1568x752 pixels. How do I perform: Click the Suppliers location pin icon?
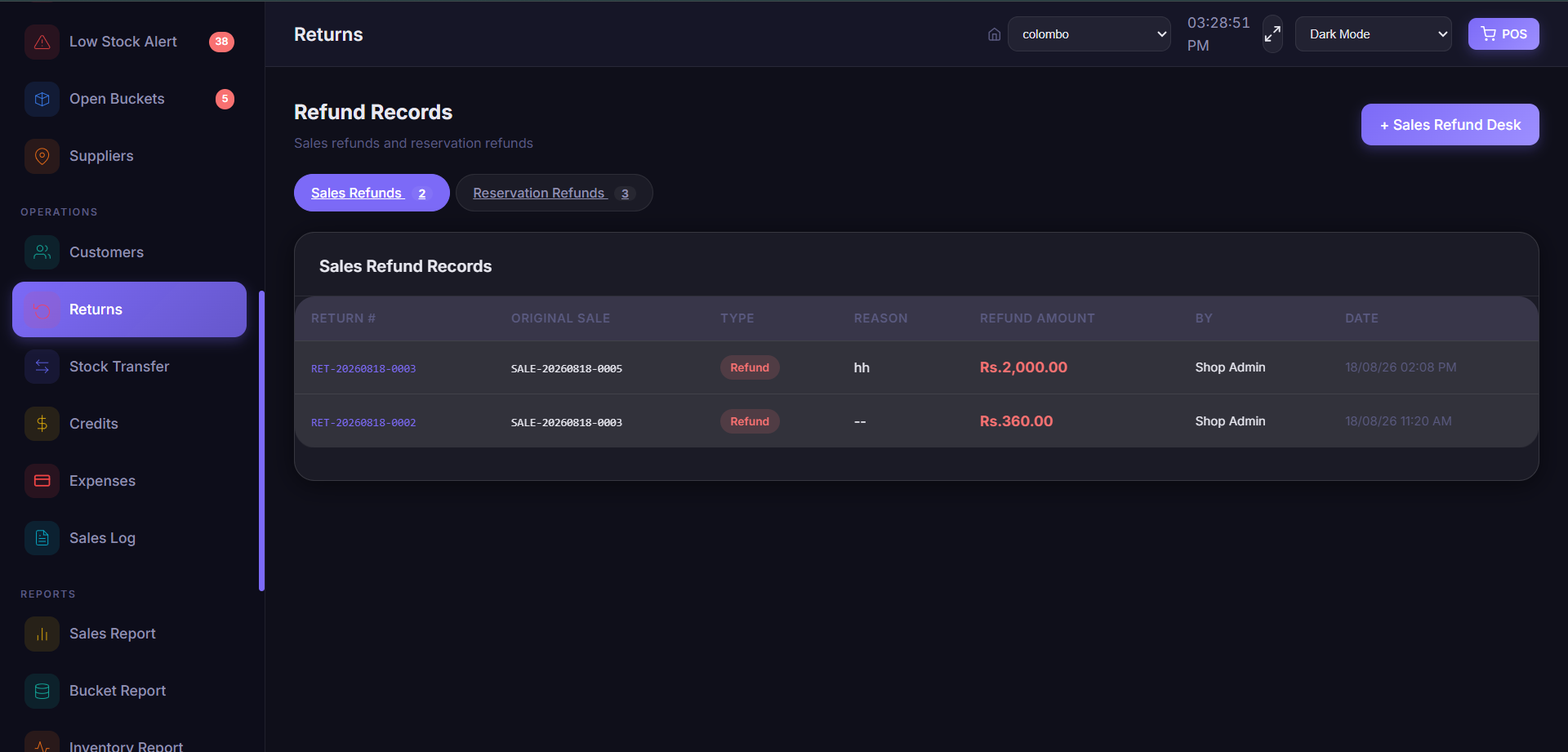pos(42,156)
